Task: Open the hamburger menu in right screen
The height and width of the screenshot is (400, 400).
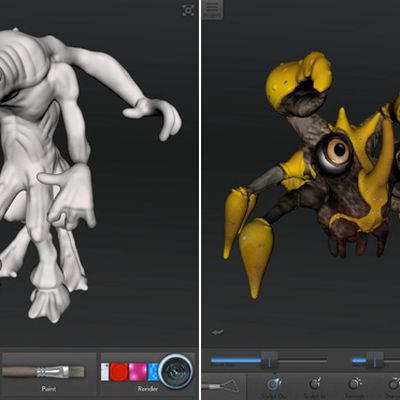Action: (212, 10)
